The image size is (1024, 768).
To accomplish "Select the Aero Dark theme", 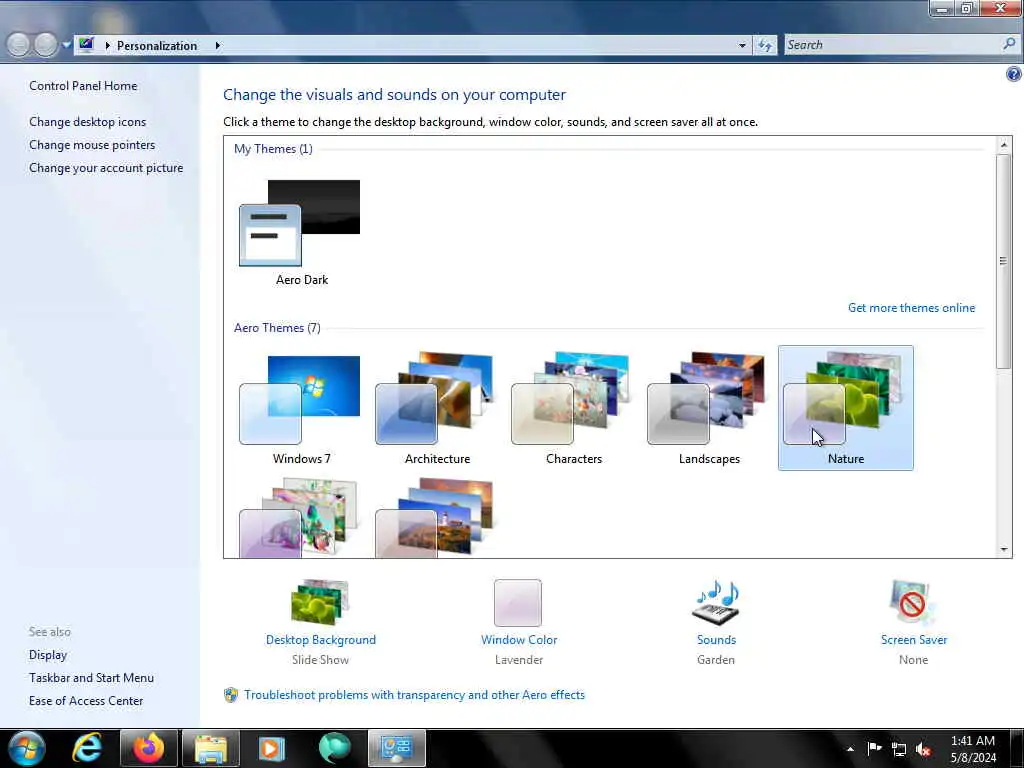I will pos(301,233).
